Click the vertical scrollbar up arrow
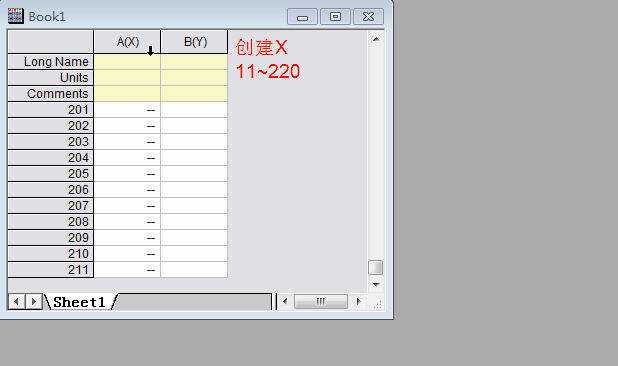 [376, 39]
